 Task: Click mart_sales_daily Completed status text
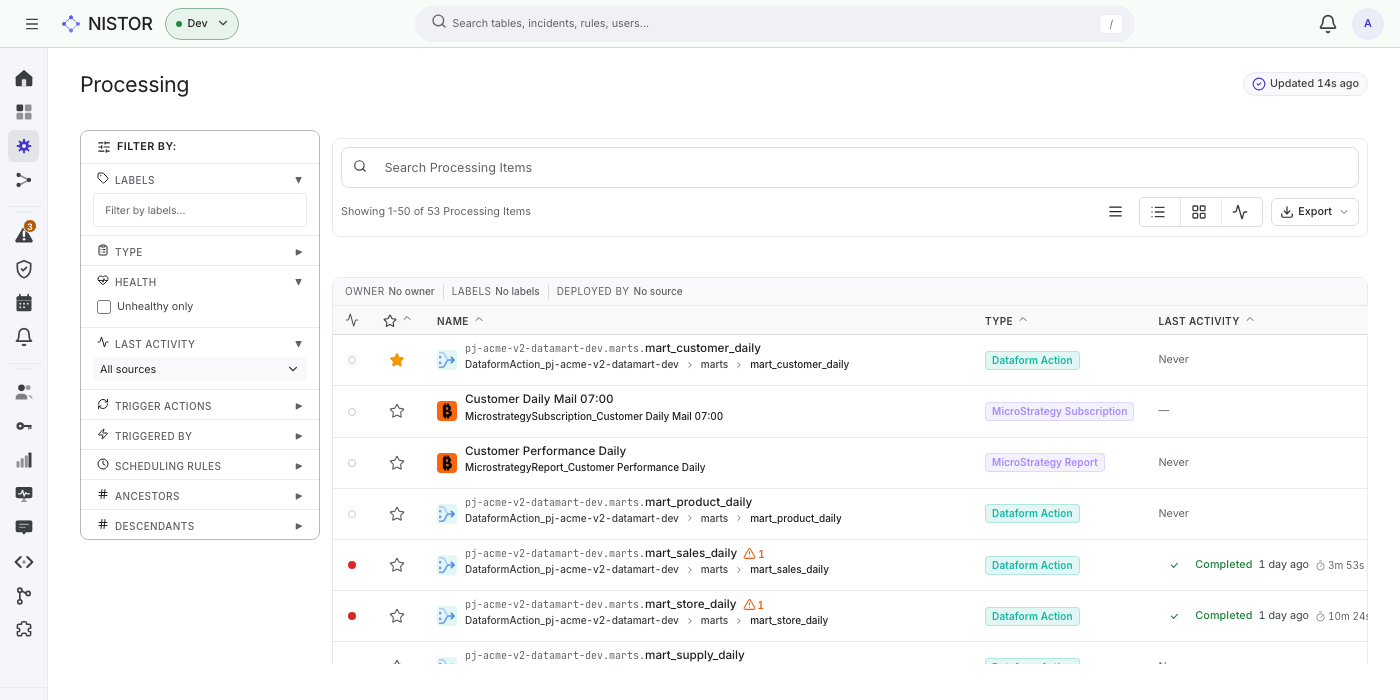(x=1224, y=564)
